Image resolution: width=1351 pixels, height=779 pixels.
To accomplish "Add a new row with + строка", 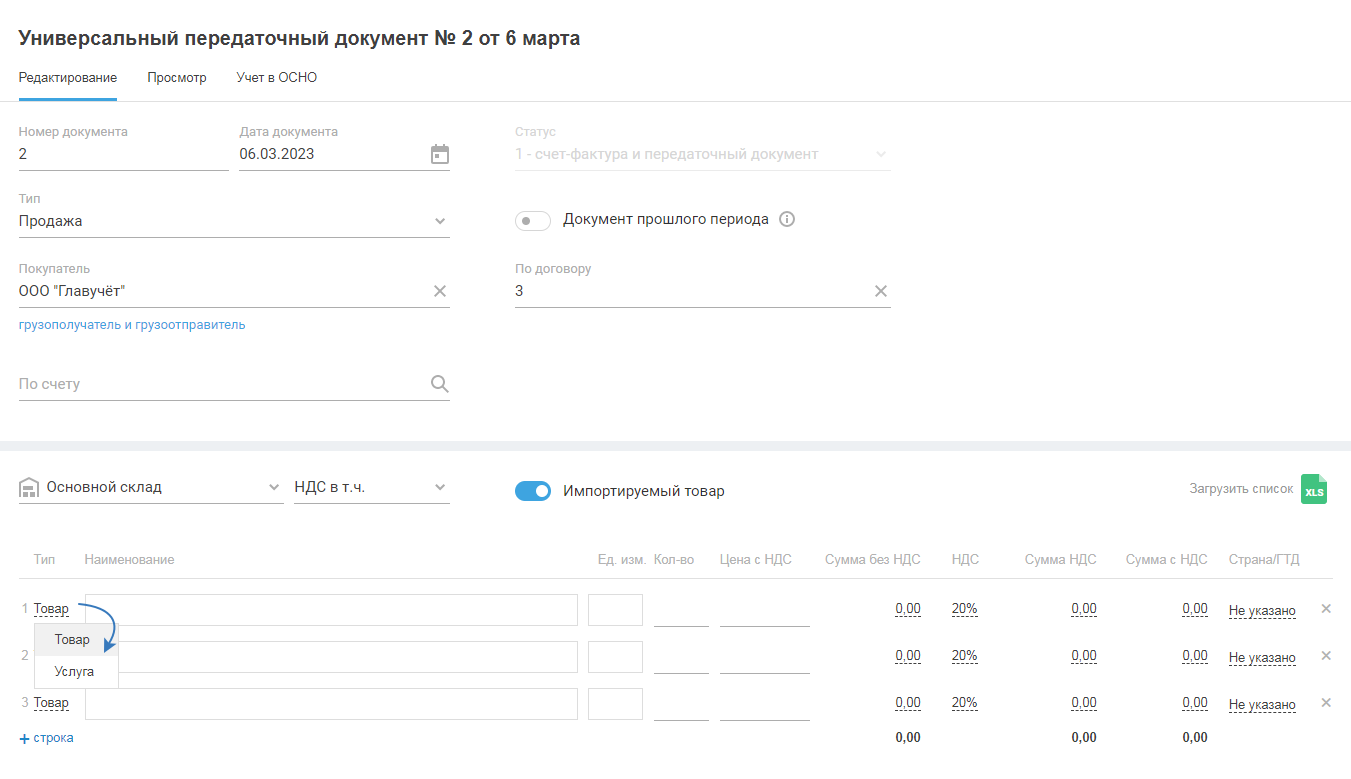I will tap(46, 738).
